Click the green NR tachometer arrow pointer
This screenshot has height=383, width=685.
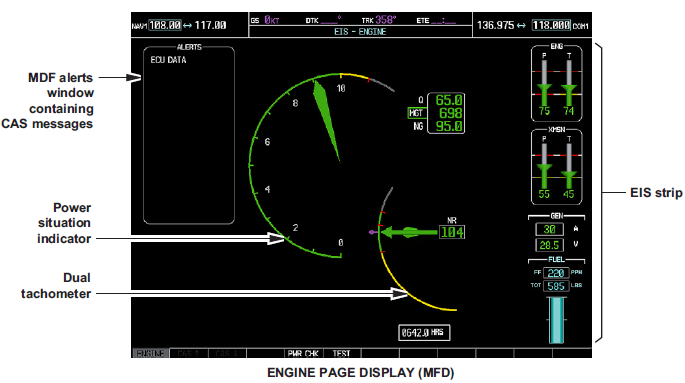coord(408,232)
